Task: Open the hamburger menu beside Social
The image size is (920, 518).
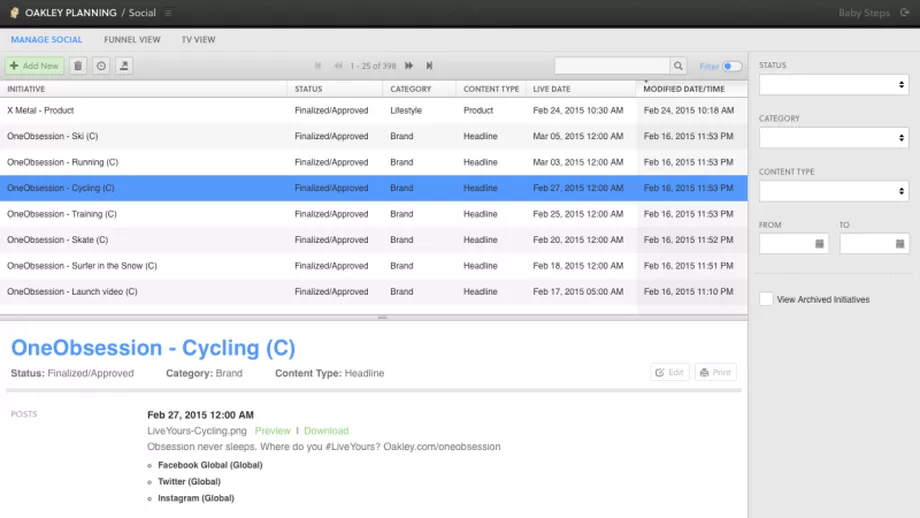Action: tap(168, 13)
